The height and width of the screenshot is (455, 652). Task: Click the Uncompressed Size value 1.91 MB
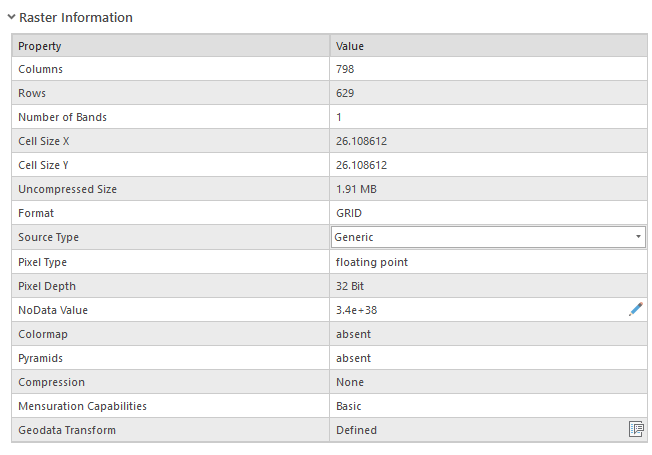356,190
